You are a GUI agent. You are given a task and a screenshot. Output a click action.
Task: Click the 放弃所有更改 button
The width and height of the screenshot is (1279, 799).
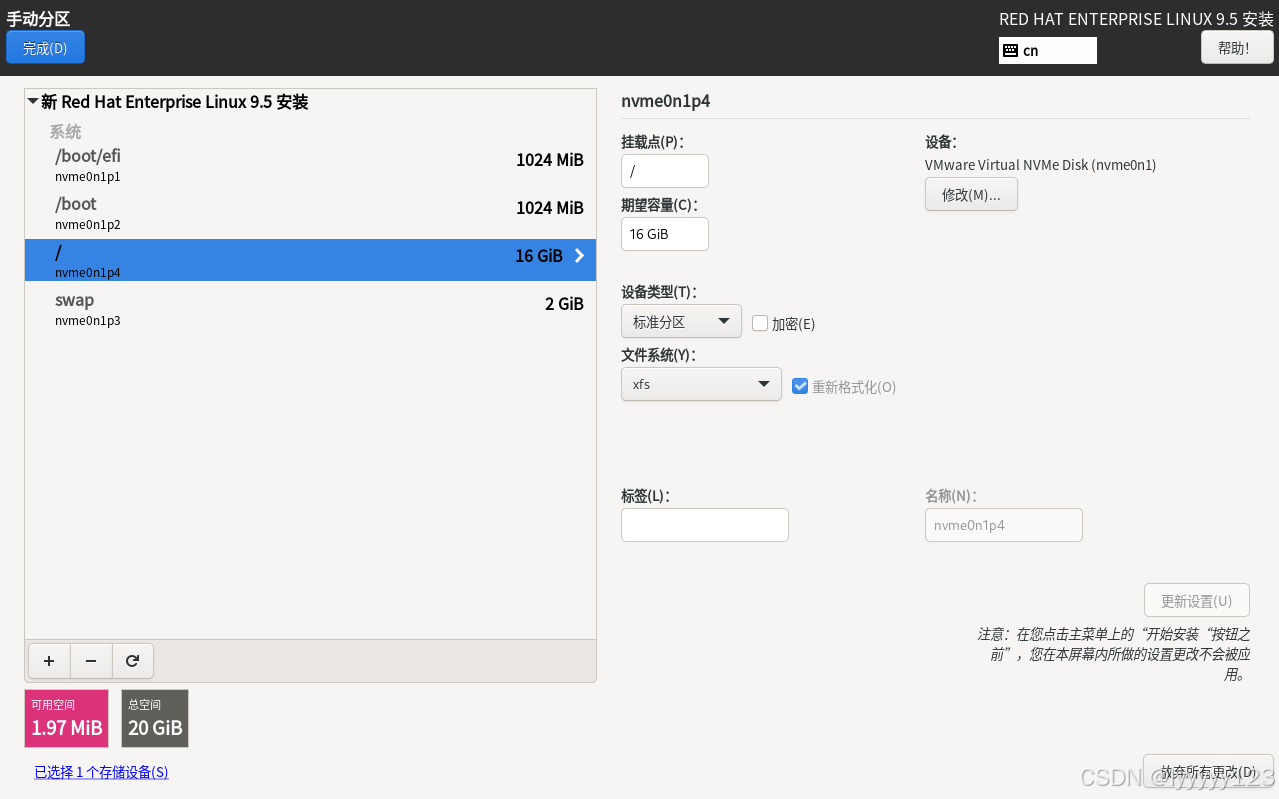[1208, 773]
